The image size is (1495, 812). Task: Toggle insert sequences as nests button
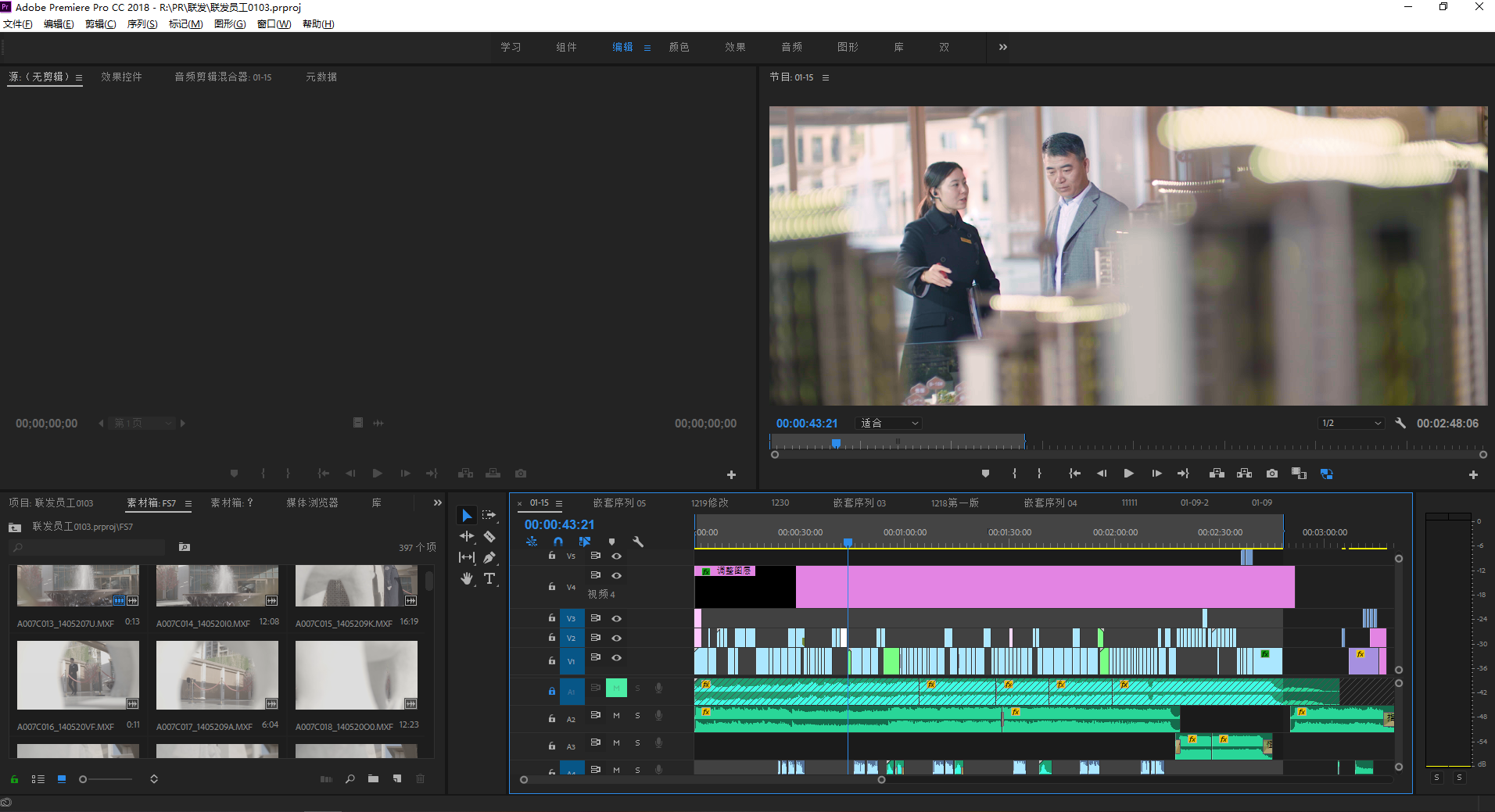click(x=532, y=542)
